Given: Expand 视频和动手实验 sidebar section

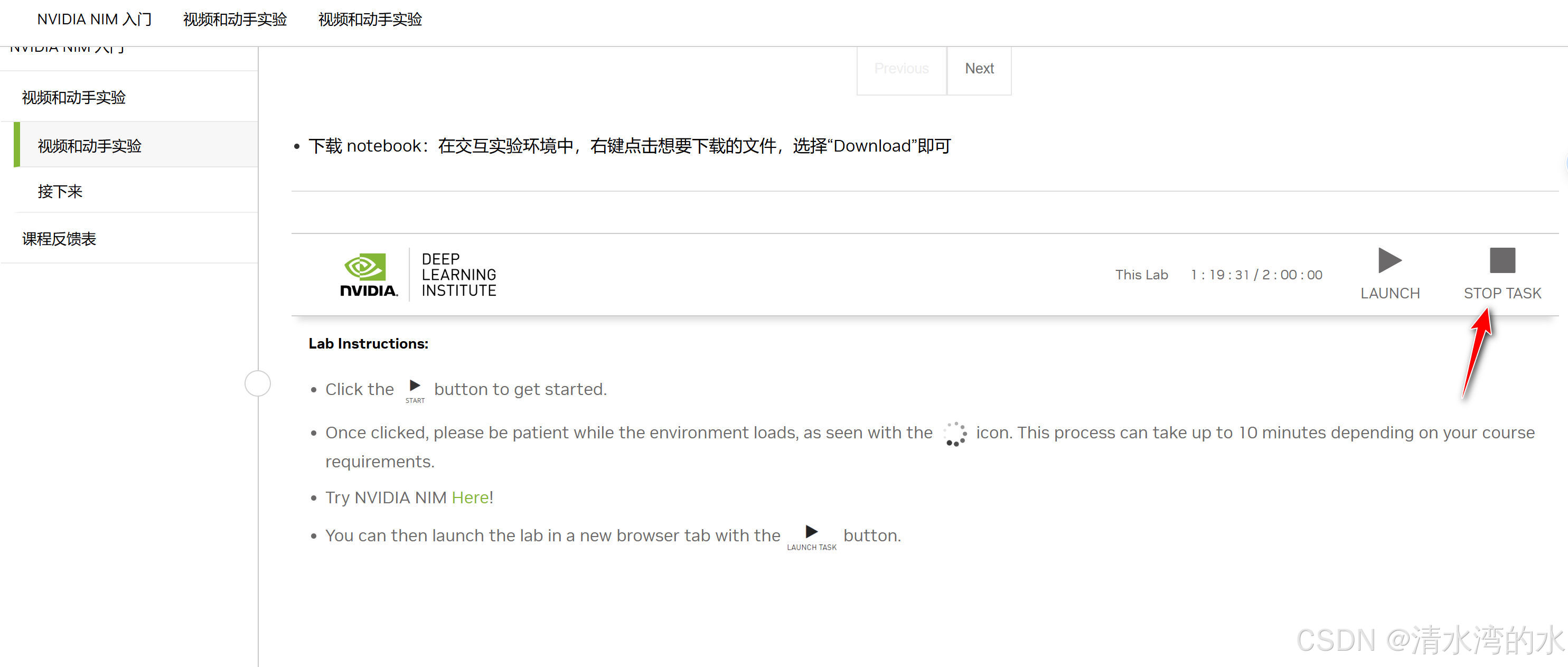Looking at the screenshot, I should (x=73, y=97).
